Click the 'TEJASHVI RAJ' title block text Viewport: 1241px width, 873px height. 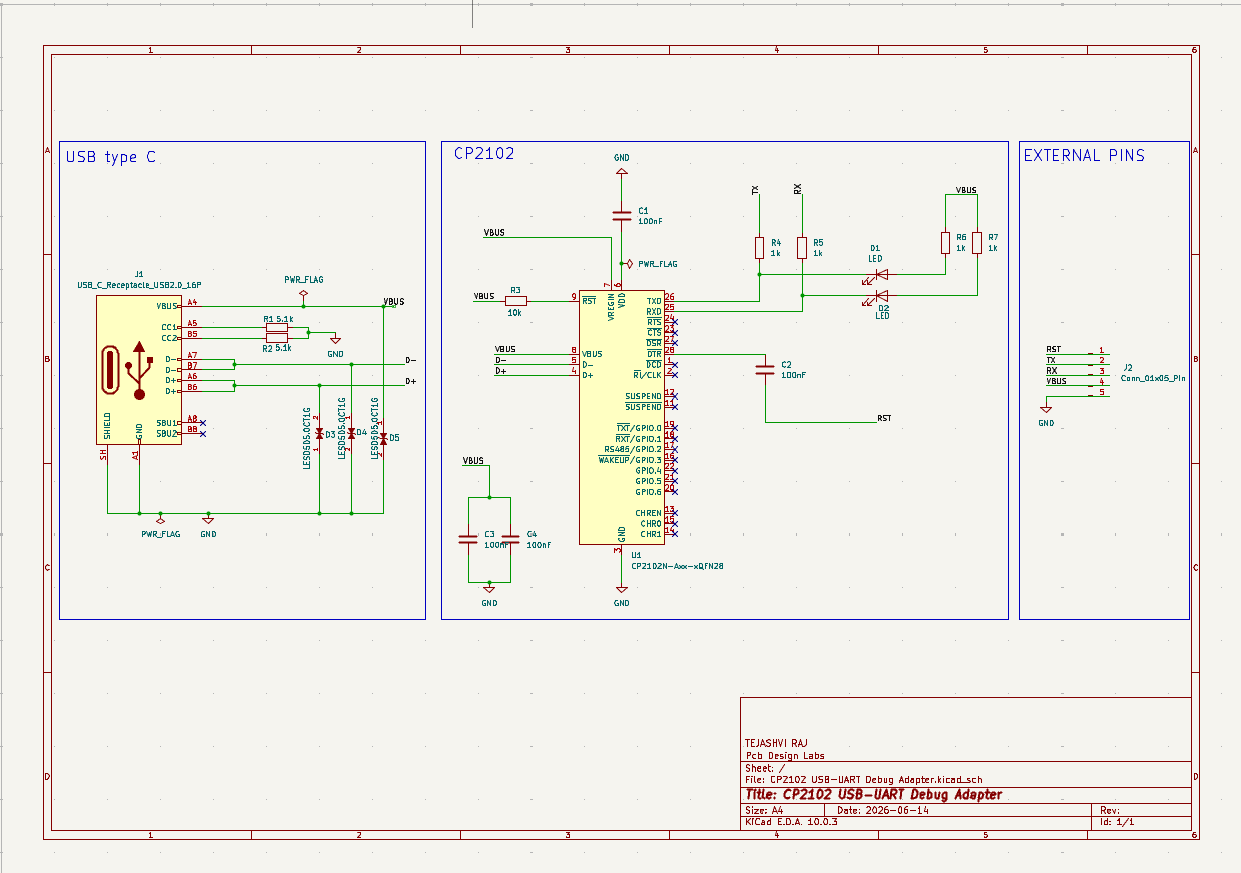tap(776, 744)
